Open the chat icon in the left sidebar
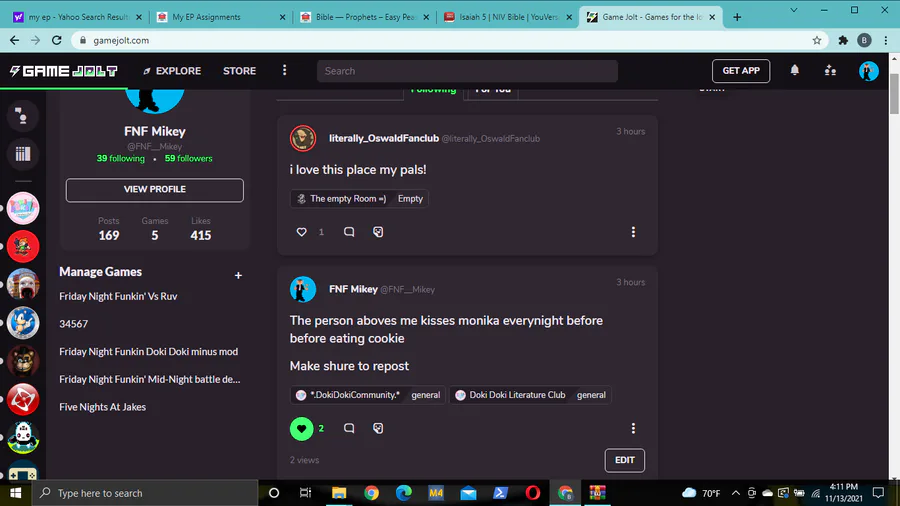 pyautogui.click(x=23, y=116)
